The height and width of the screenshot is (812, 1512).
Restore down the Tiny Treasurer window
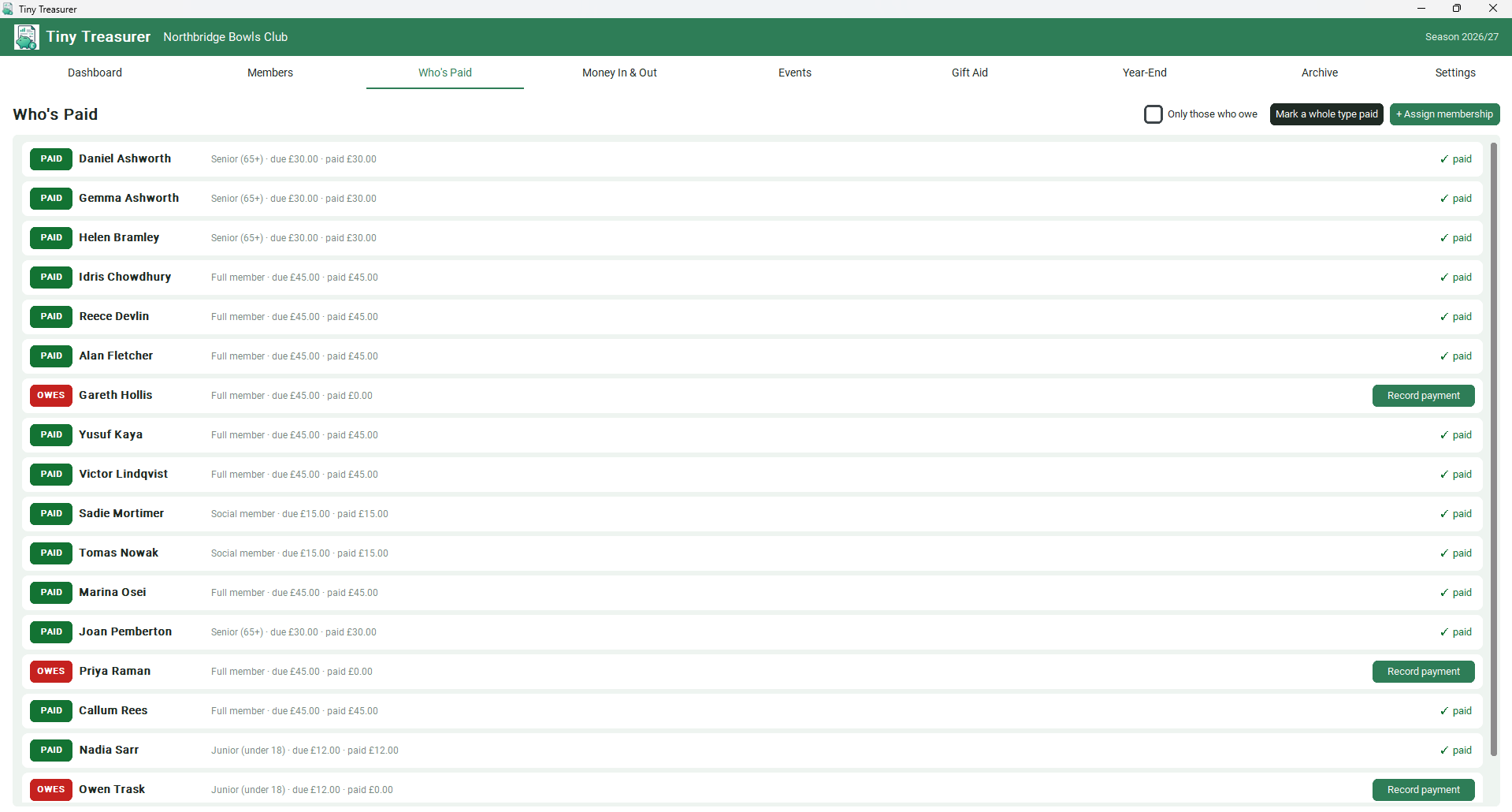point(1457,9)
